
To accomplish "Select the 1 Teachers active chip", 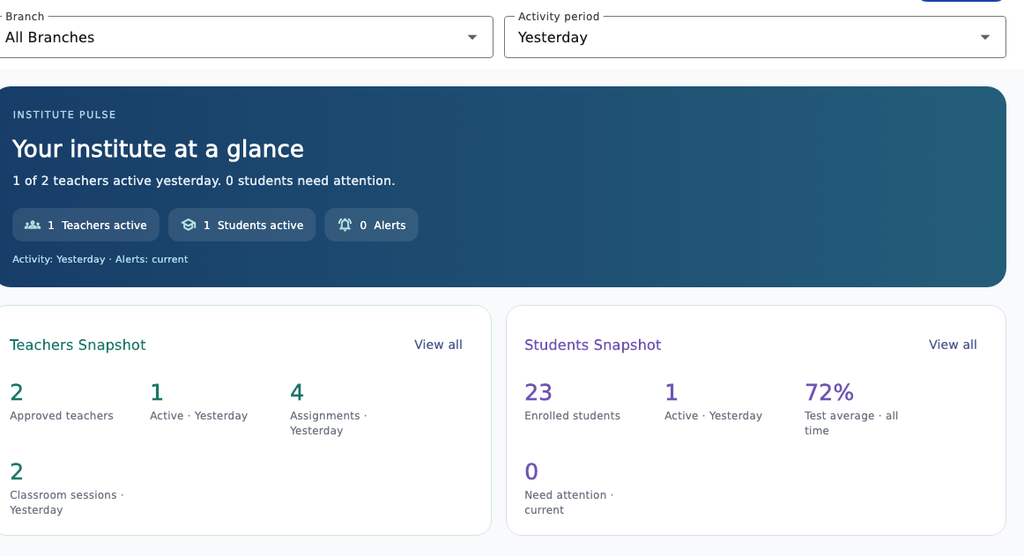I will click(x=86, y=225).
